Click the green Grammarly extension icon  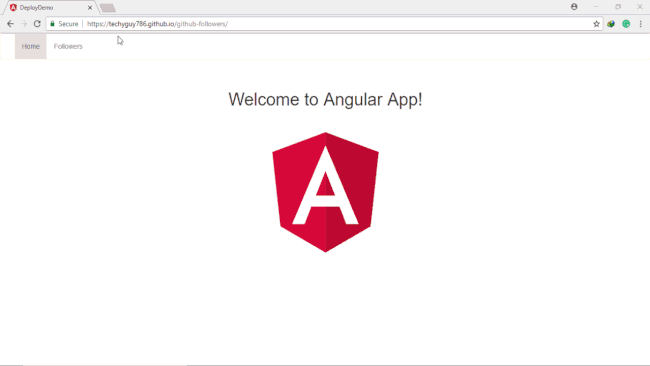[626, 24]
